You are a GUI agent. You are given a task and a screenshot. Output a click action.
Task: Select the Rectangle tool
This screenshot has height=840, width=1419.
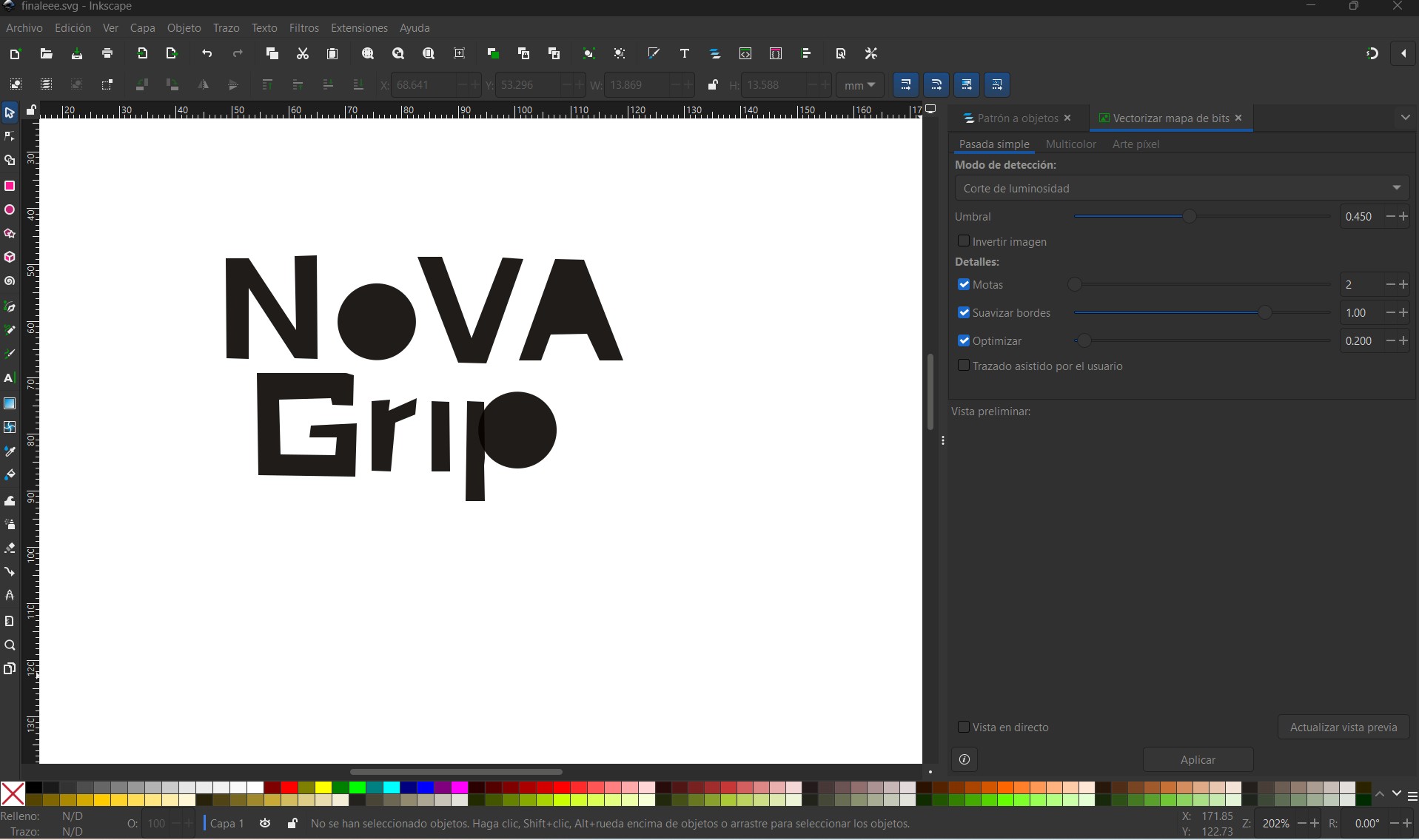tap(10, 186)
